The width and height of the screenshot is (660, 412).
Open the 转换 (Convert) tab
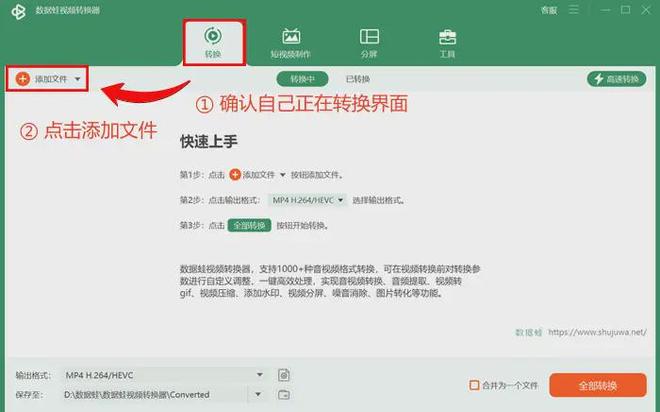pyautogui.click(x=213, y=43)
